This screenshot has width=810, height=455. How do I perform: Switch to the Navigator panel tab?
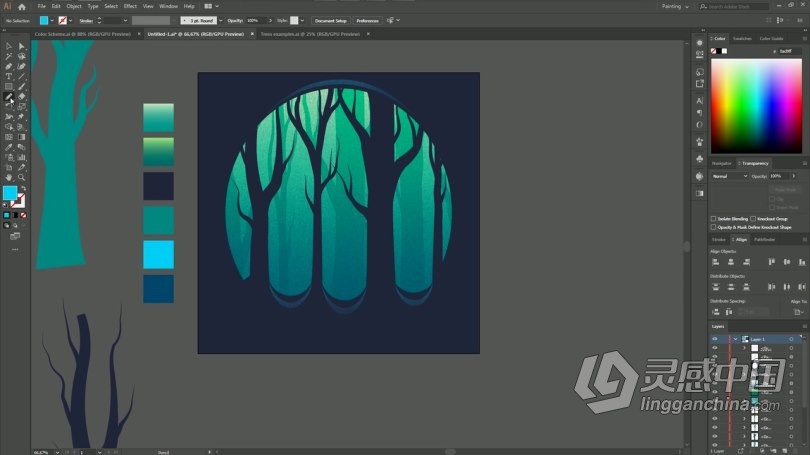[x=722, y=163]
